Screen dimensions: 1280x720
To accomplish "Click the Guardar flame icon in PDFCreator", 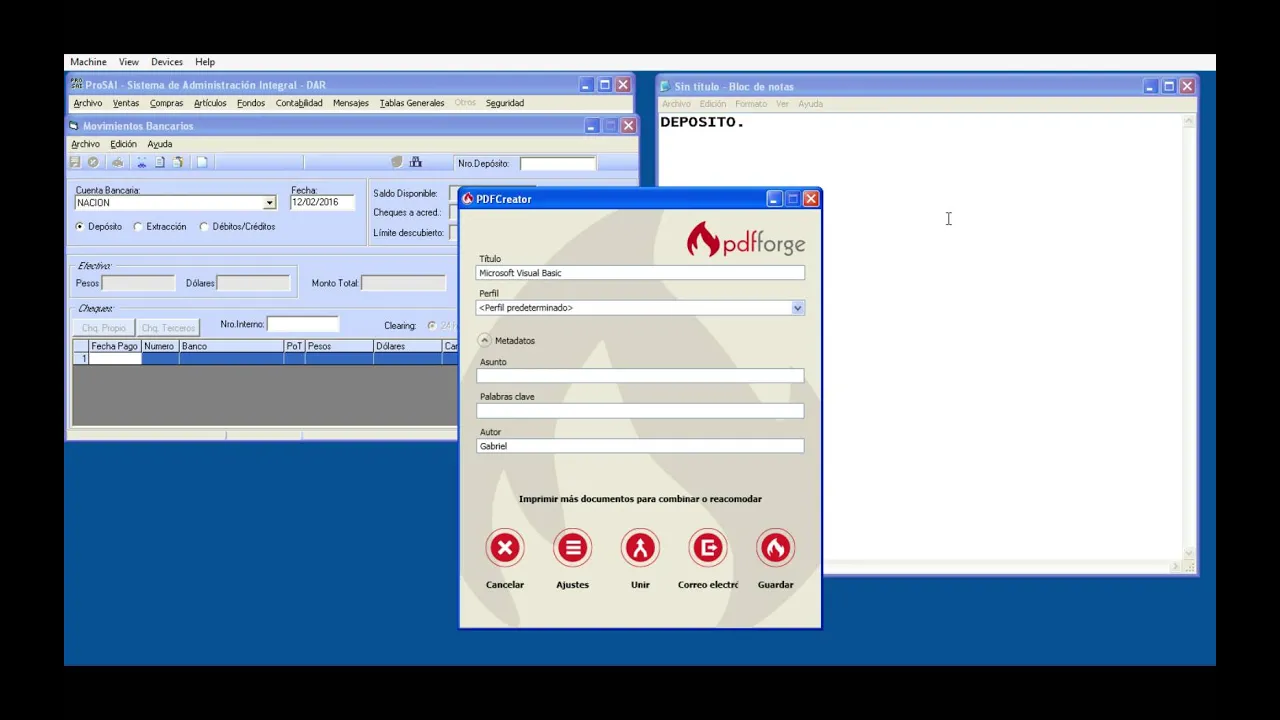I will (775, 548).
